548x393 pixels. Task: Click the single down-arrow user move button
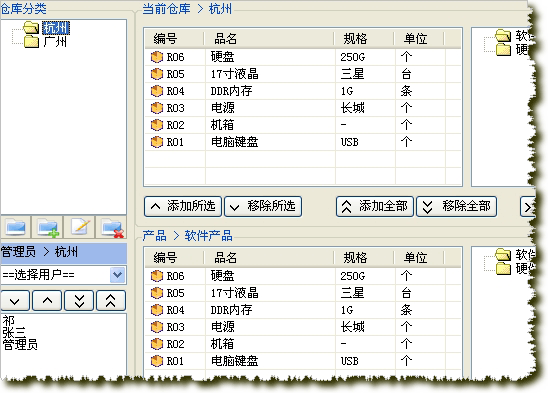(x=15, y=300)
